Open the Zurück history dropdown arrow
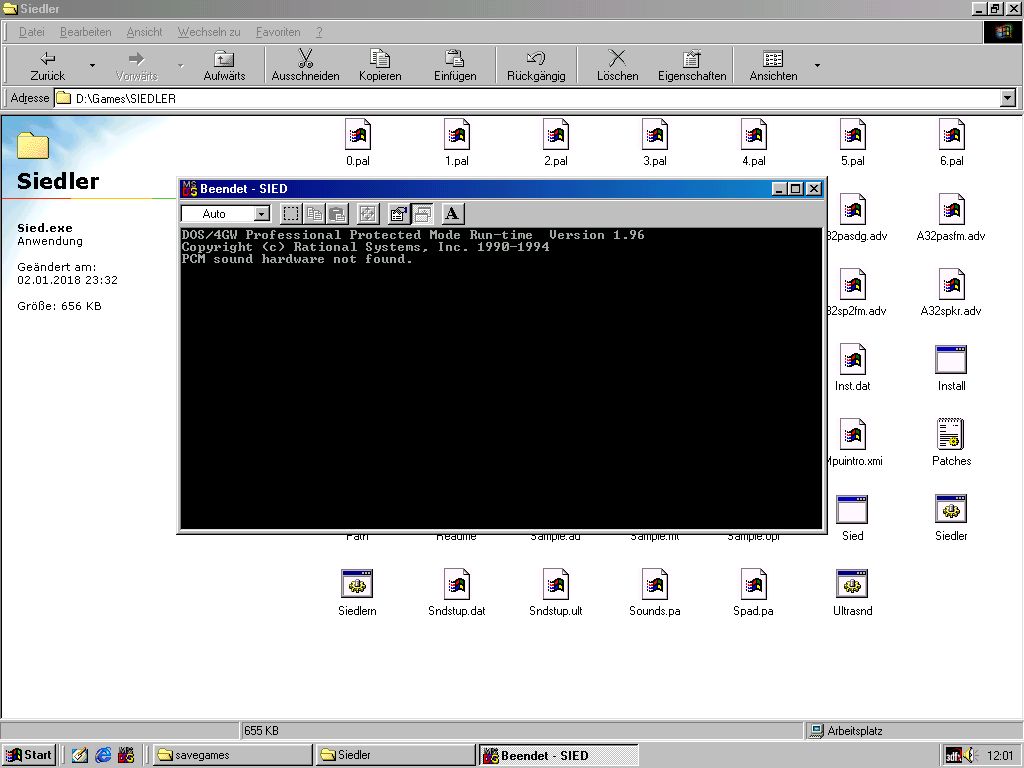1024x768 pixels. (x=92, y=66)
